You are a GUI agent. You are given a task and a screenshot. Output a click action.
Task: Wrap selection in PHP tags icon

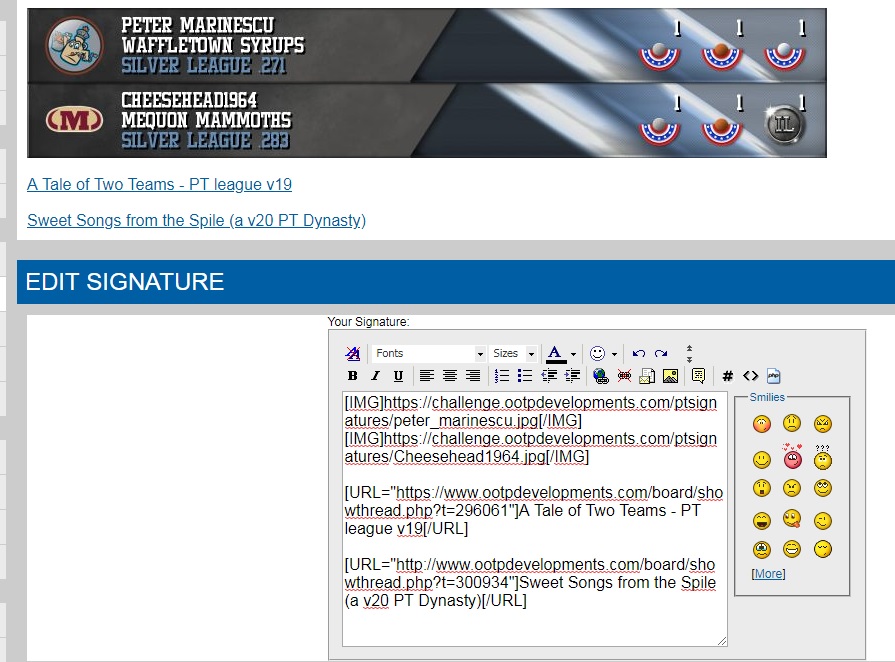pyautogui.click(x=773, y=376)
